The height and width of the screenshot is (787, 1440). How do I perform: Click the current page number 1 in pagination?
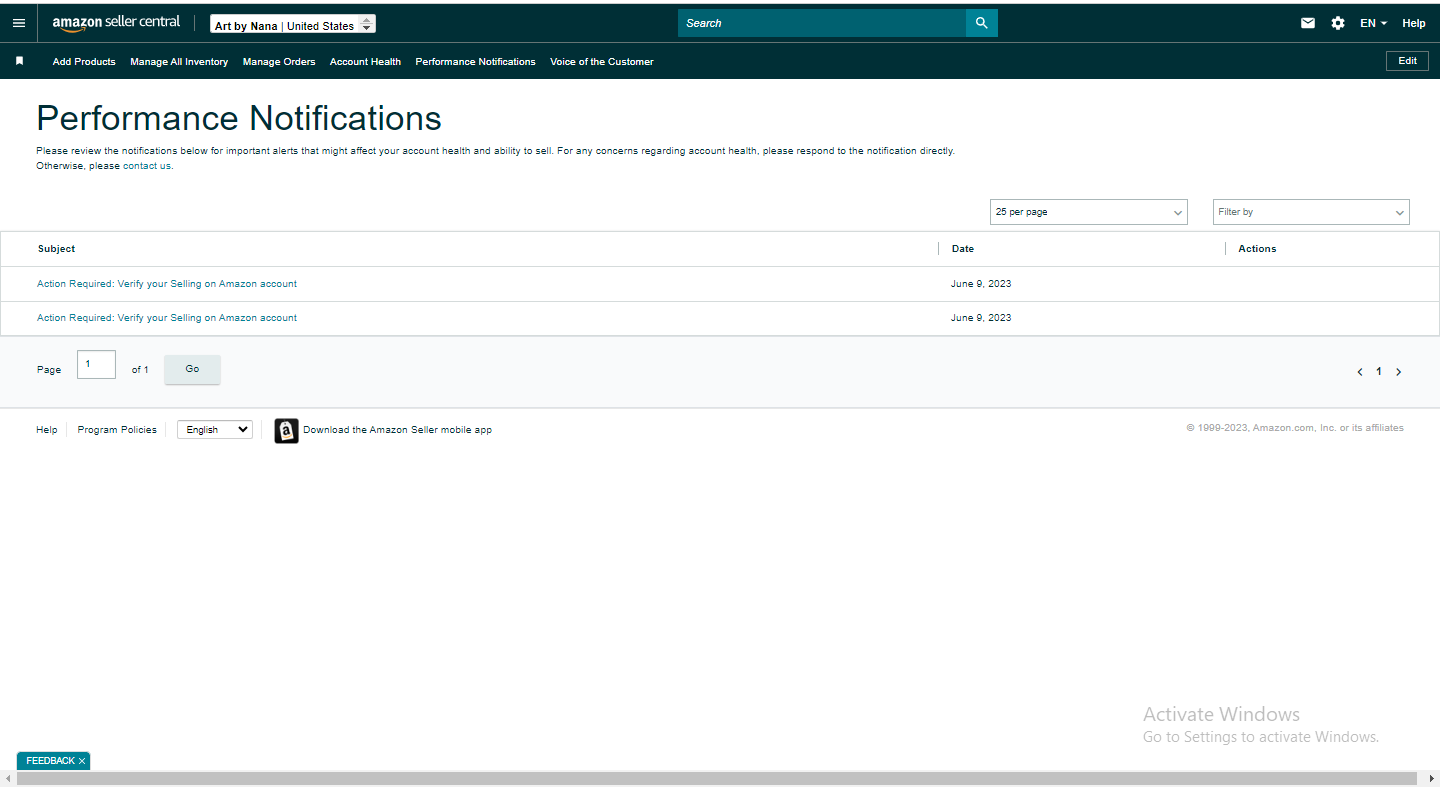pyautogui.click(x=1379, y=371)
